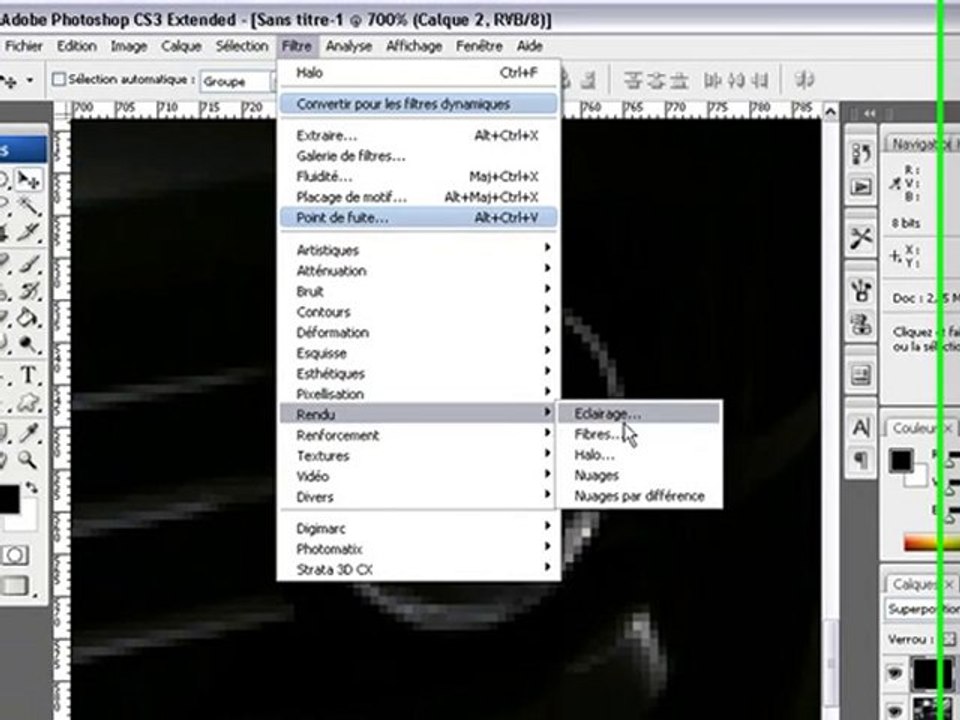Image resolution: width=960 pixels, height=720 pixels.
Task: Expand the Textures filter submenu
Action: (419, 456)
